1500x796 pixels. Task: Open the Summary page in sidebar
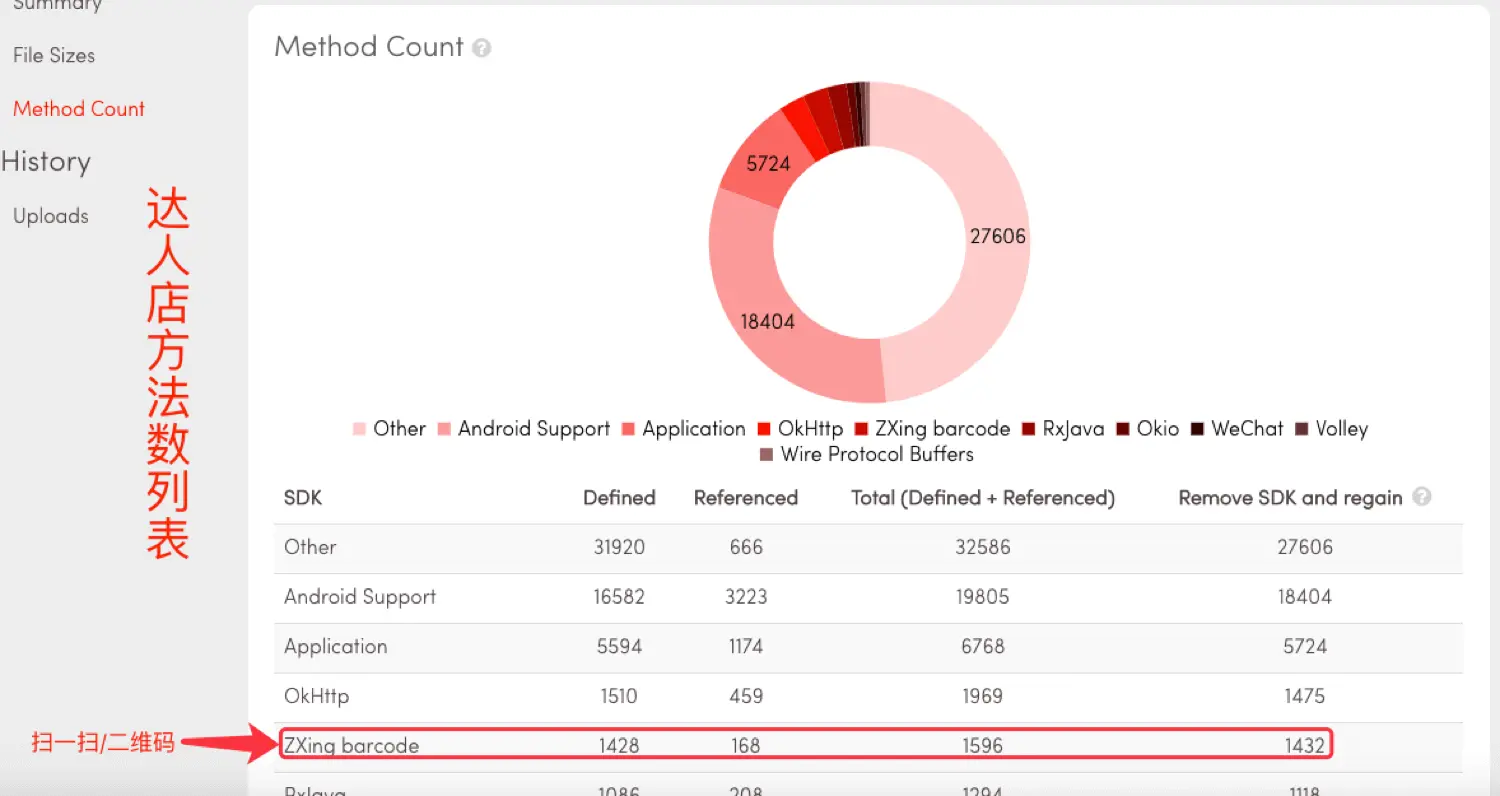[x=57, y=4]
